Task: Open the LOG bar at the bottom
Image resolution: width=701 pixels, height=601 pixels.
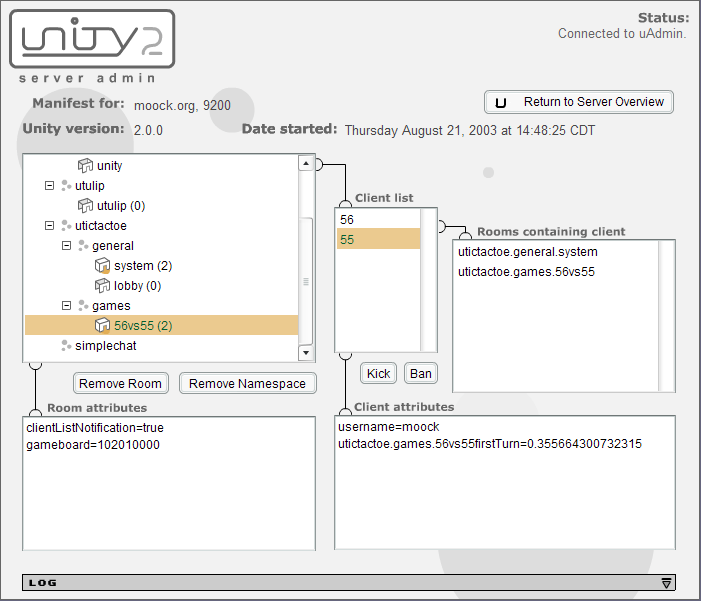Action: pos(349,583)
